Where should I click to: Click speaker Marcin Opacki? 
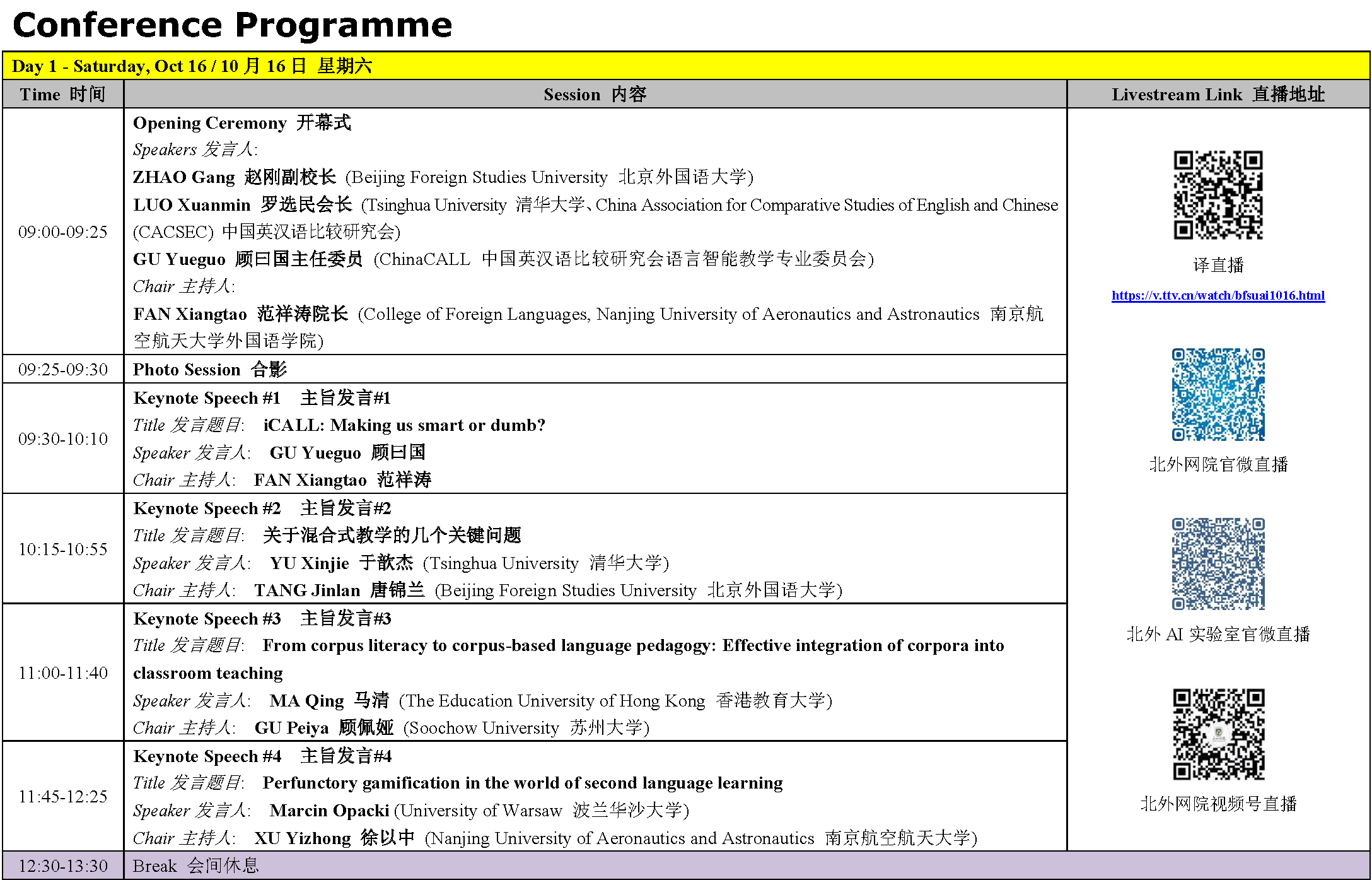click(x=329, y=811)
